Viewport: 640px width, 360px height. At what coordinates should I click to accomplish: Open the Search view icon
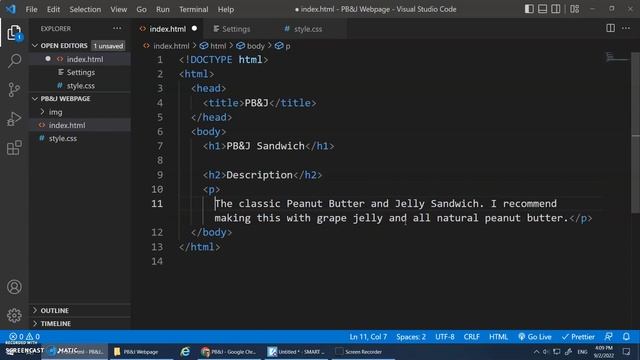point(14,61)
